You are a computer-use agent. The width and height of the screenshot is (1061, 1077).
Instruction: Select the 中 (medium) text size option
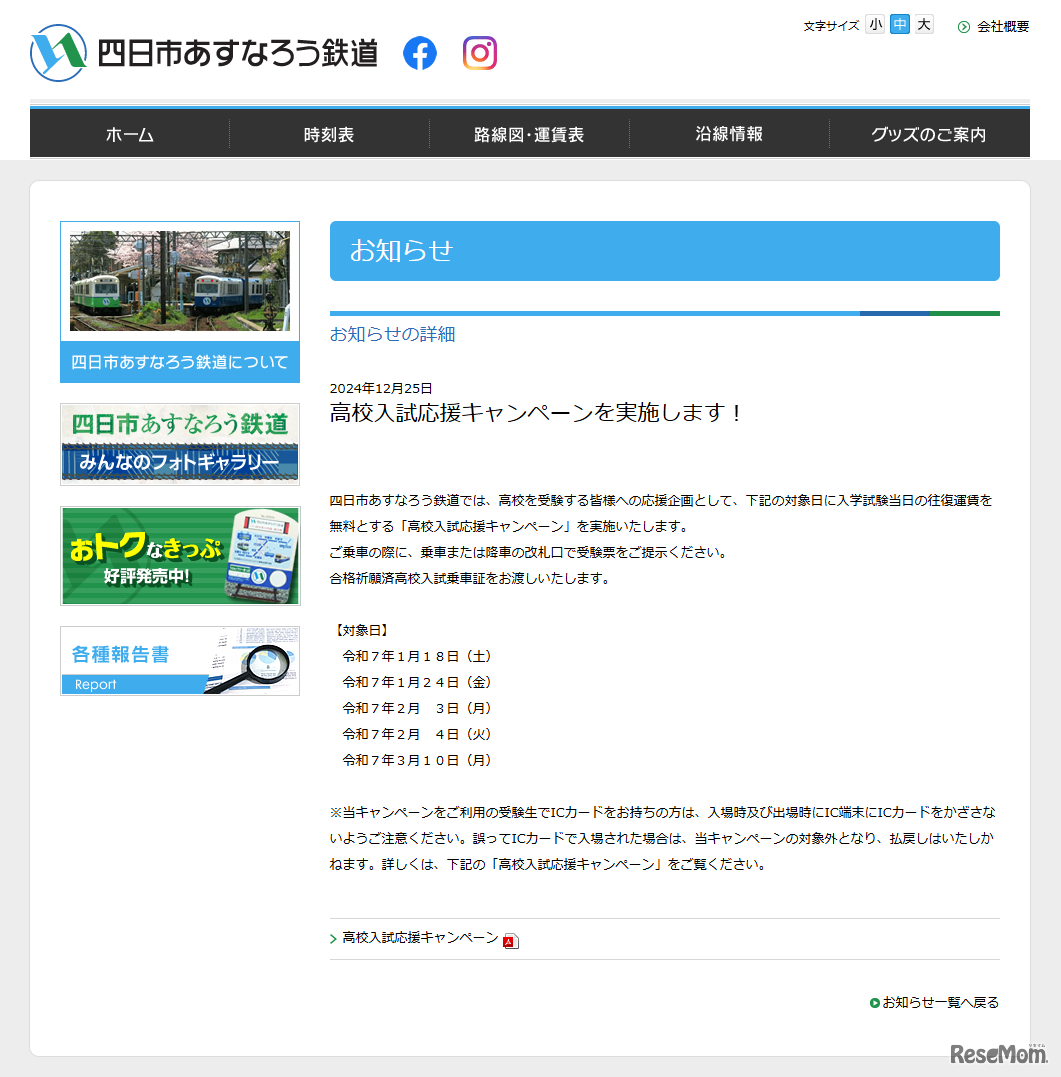pyautogui.click(x=899, y=25)
